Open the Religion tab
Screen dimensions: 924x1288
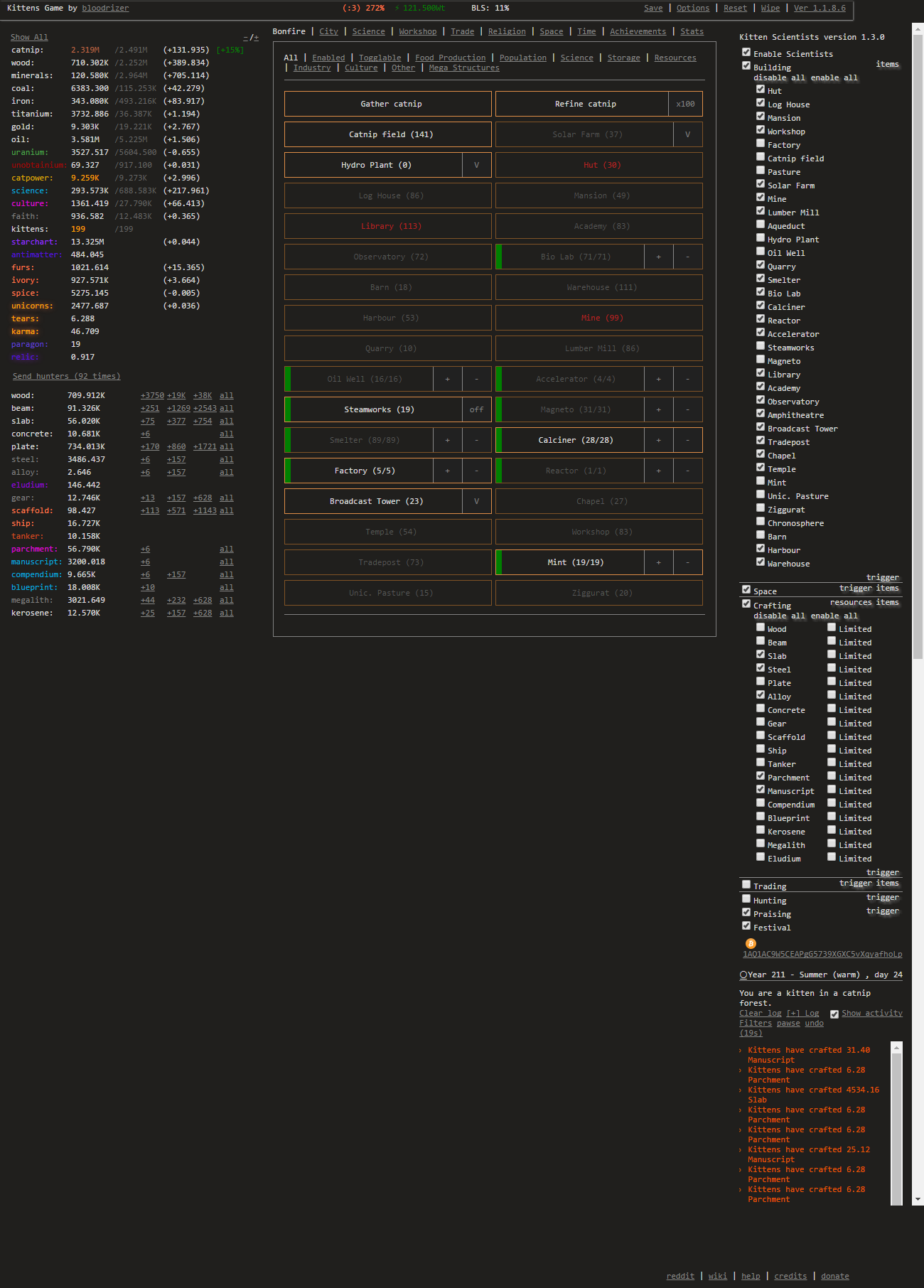(x=507, y=31)
